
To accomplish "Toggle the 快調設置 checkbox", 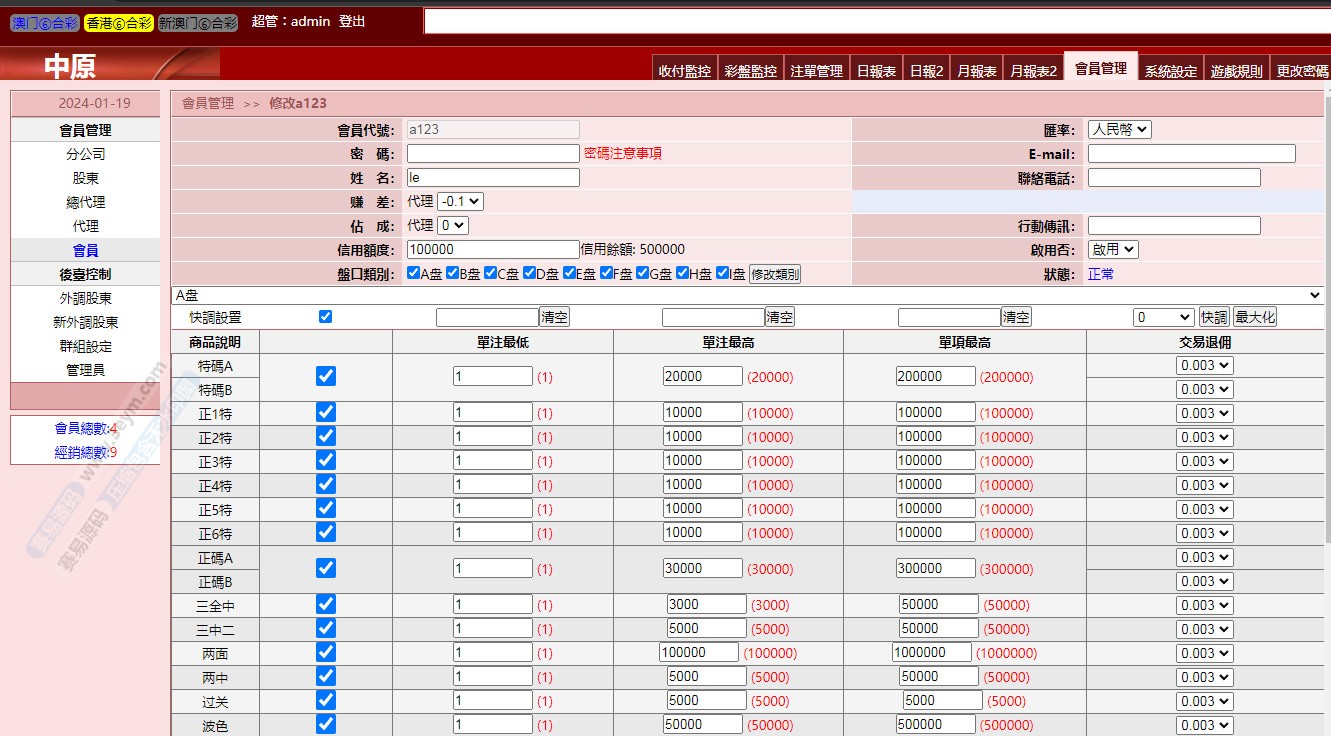I will pos(325,316).
